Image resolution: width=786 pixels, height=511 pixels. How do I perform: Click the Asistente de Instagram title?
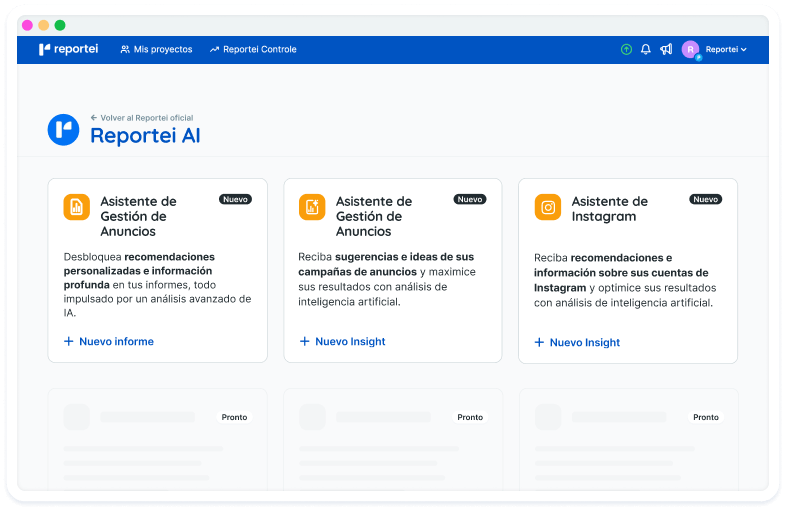[x=610, y=209]
